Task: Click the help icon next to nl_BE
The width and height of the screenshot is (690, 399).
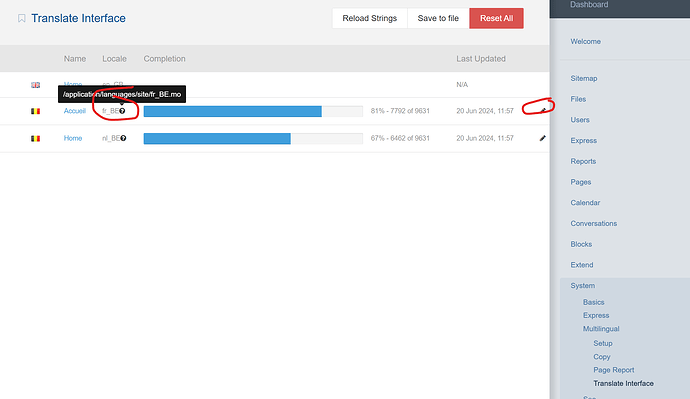Action: [x=123, y=138]
